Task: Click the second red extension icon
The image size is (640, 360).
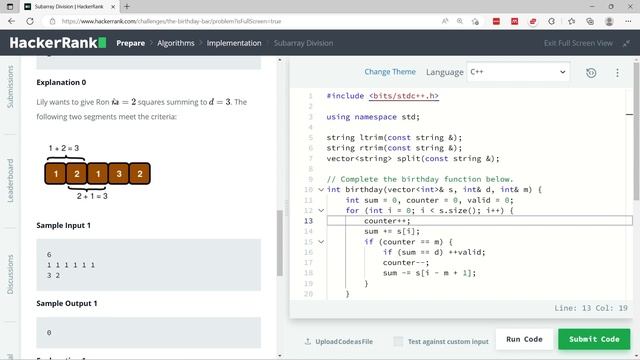Action: (515, 21)
